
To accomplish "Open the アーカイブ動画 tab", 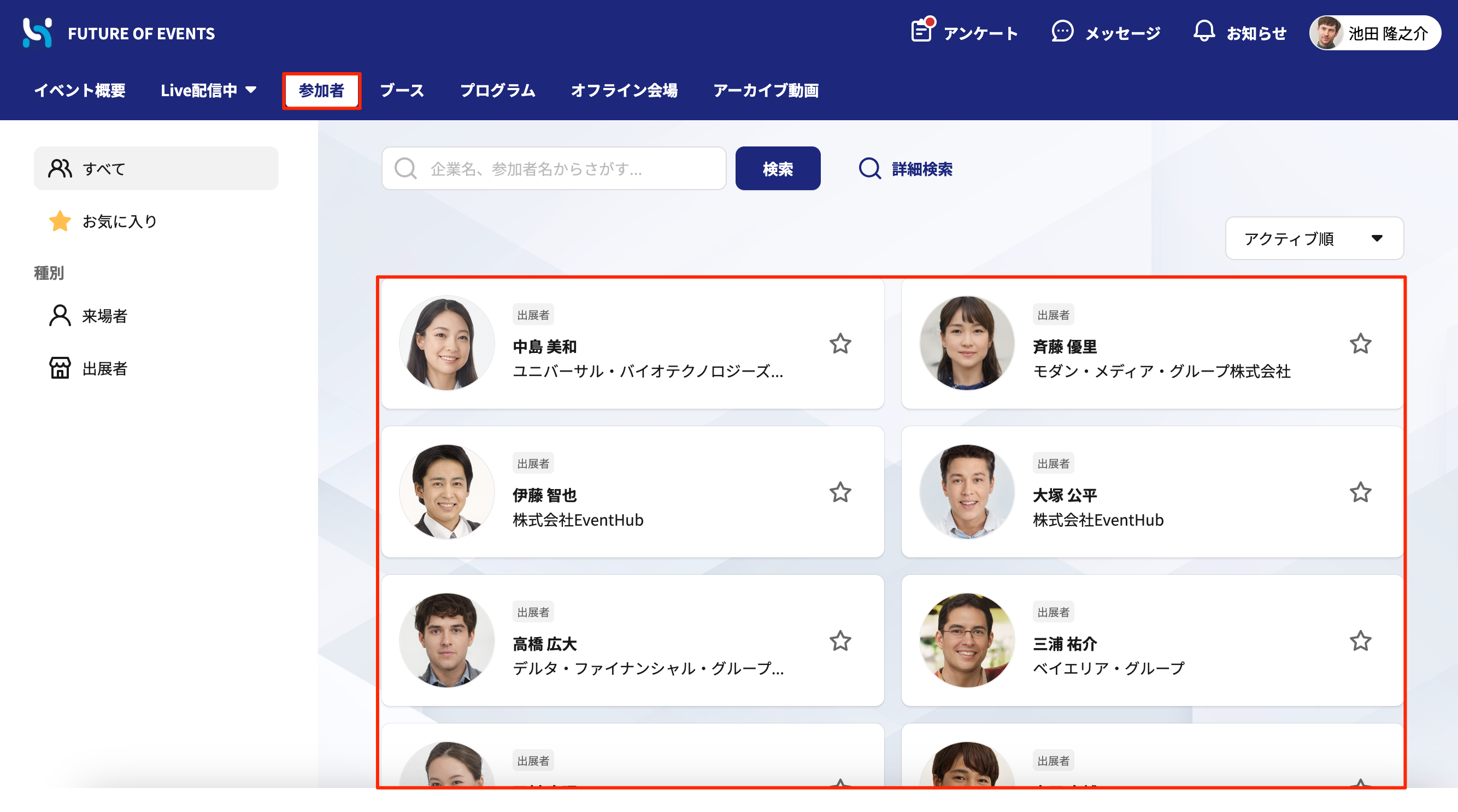I will [x=766, y=91].
